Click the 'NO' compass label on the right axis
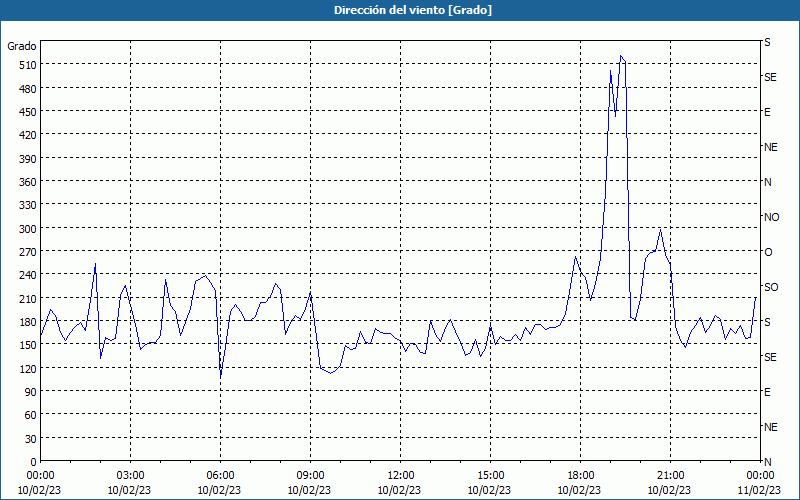The image size is (800, 500). [771, 217]
